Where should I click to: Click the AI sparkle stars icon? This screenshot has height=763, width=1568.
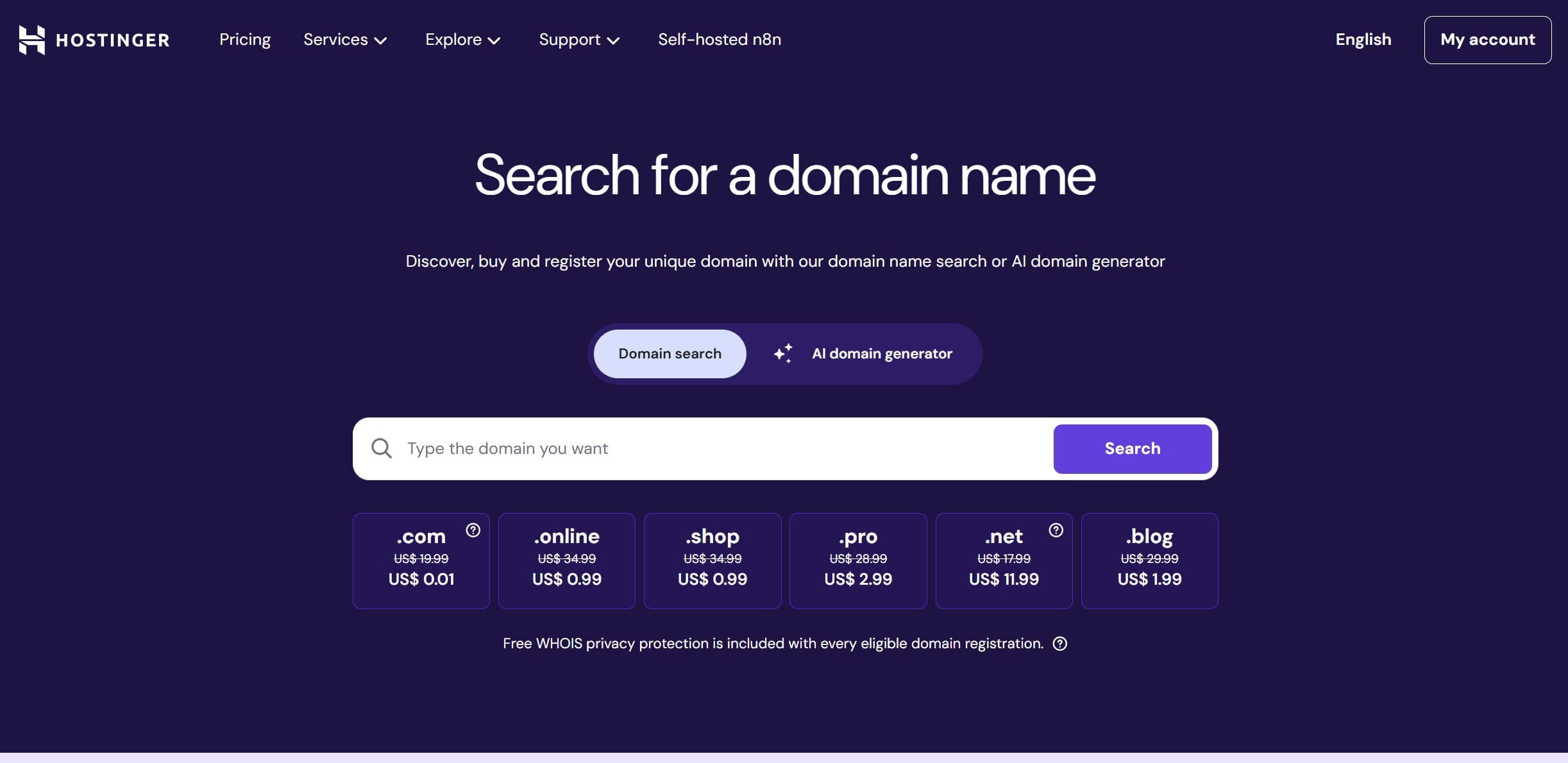[783, 353]
